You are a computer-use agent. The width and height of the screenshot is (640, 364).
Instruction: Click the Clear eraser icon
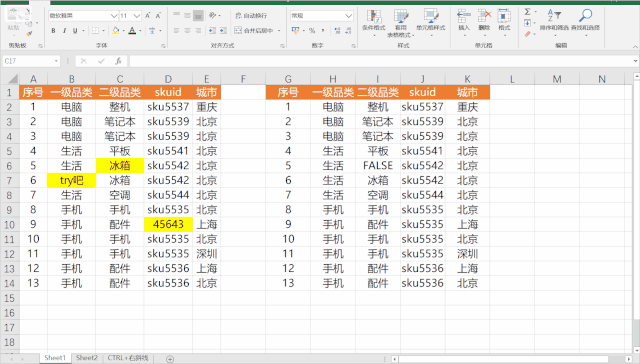pos(527,34)
